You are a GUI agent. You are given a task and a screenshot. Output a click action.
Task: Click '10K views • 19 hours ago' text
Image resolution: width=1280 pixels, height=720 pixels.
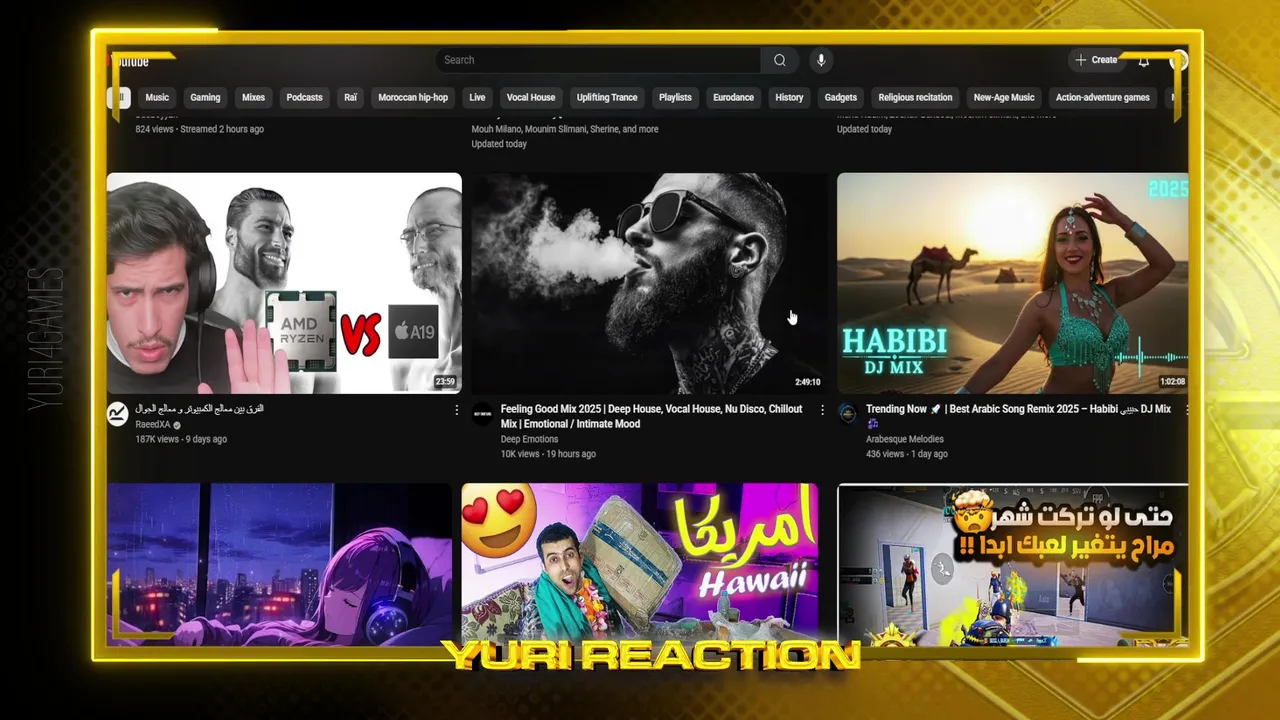[x=548, y=454]
